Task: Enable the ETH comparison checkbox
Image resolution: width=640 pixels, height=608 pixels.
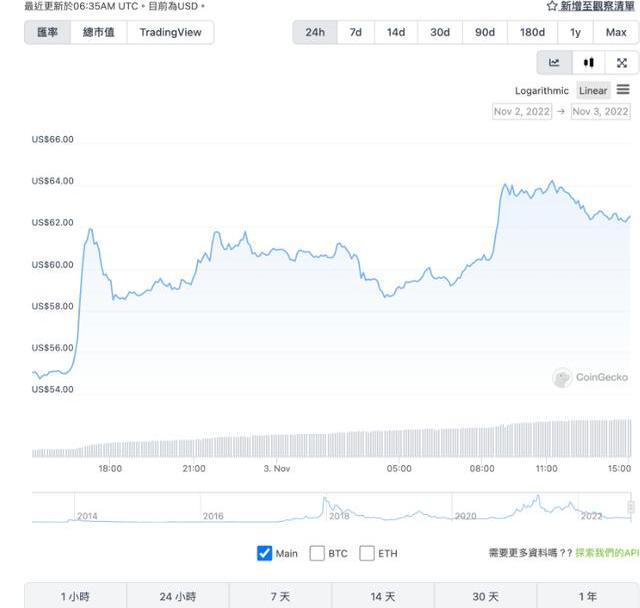Action: tap(367, 553)
